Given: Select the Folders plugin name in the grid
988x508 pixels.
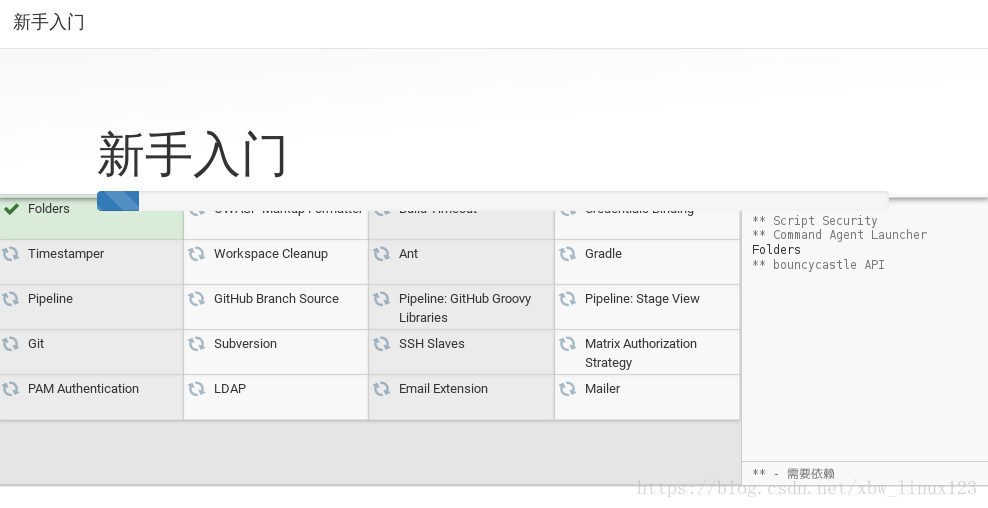Looking at the screenshot, I should coord(49,209).
